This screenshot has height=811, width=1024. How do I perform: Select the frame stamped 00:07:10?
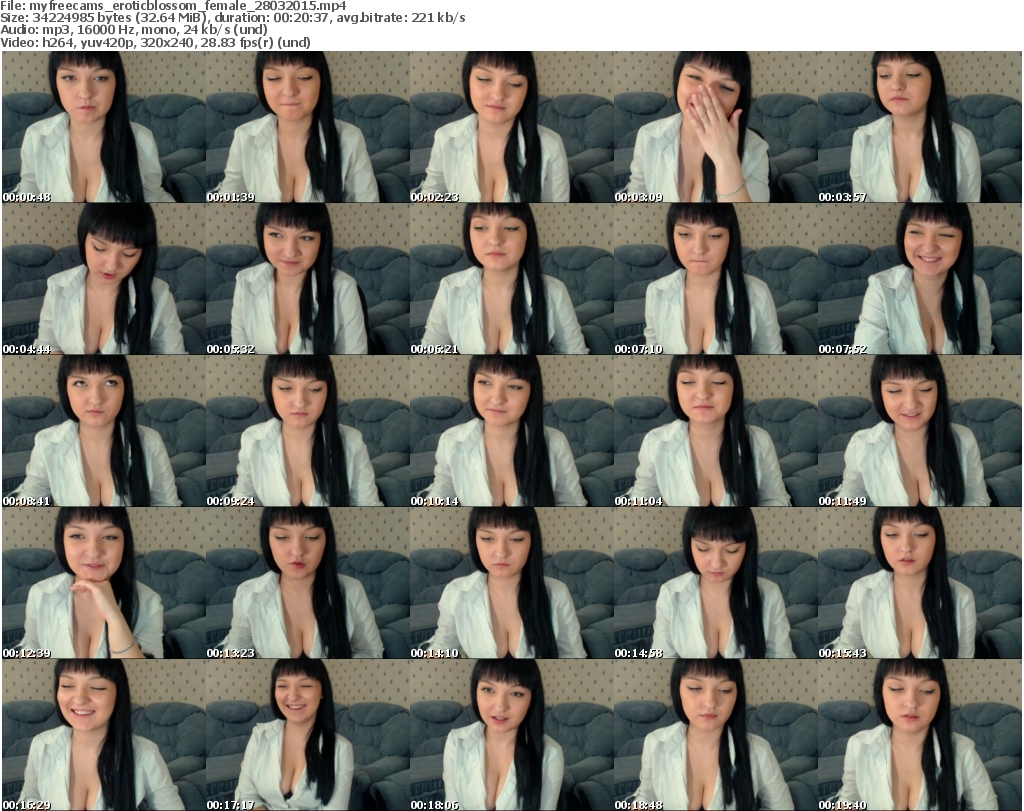coord(716,279)
